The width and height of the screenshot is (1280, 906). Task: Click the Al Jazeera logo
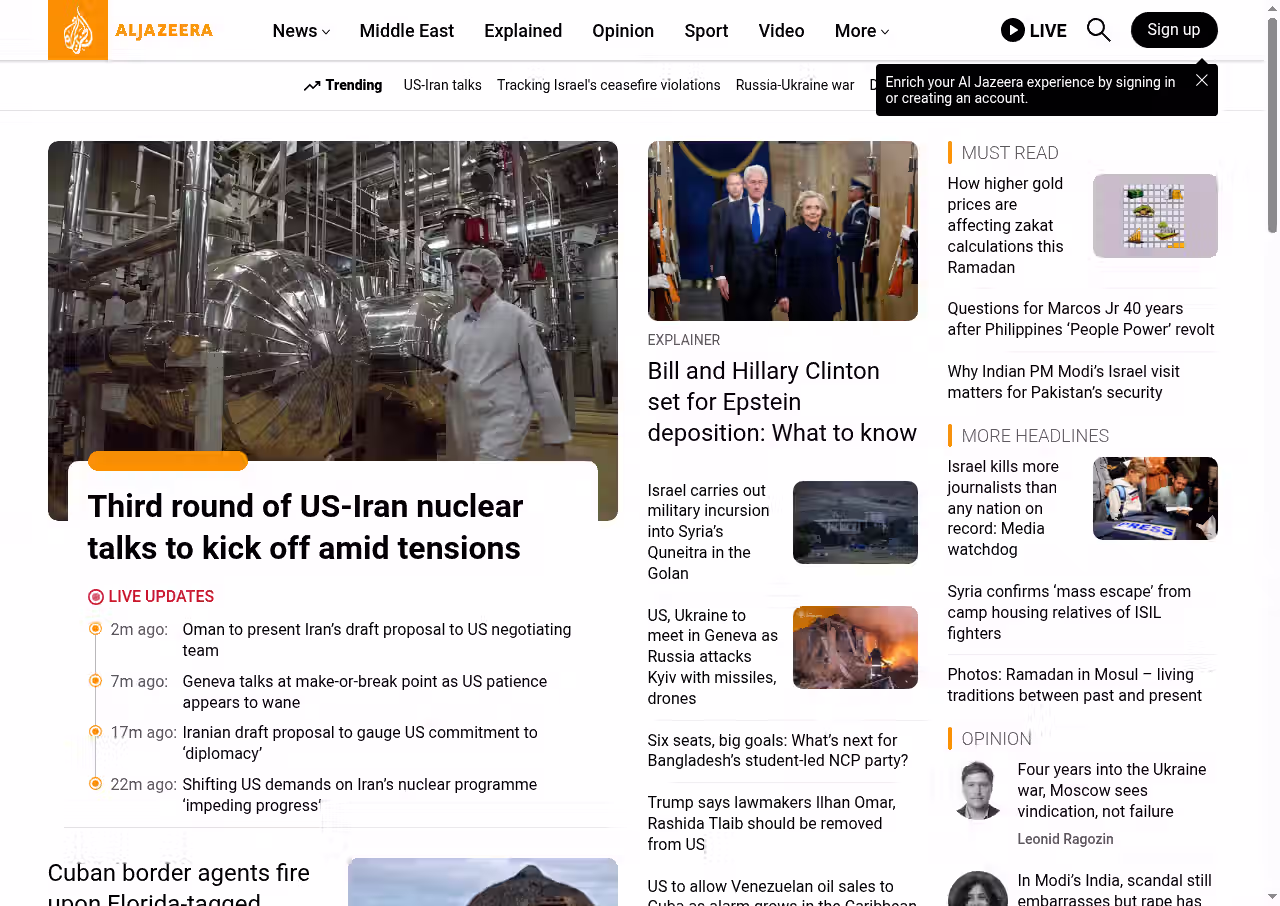click(x=130, y=30)
